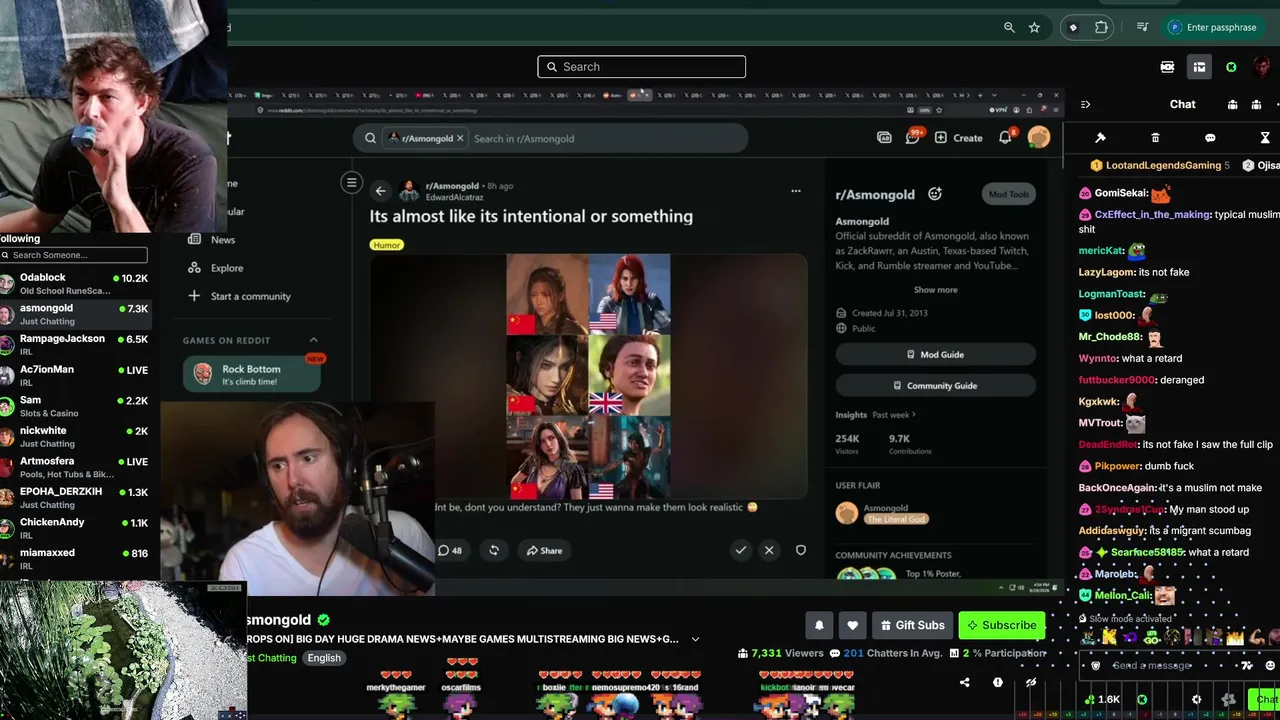The width and height of the screenshot is (1280, 720).
Task: Open the Reddit chat icon with 99+ badge
Action: (x=913, y=137)
